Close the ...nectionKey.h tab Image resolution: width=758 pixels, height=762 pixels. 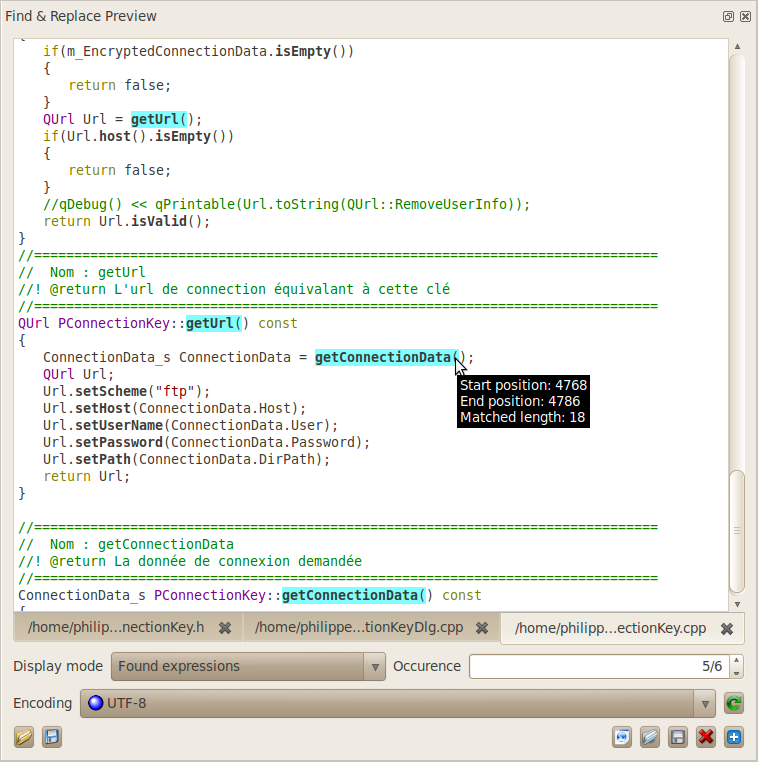(x=225, y=628)
